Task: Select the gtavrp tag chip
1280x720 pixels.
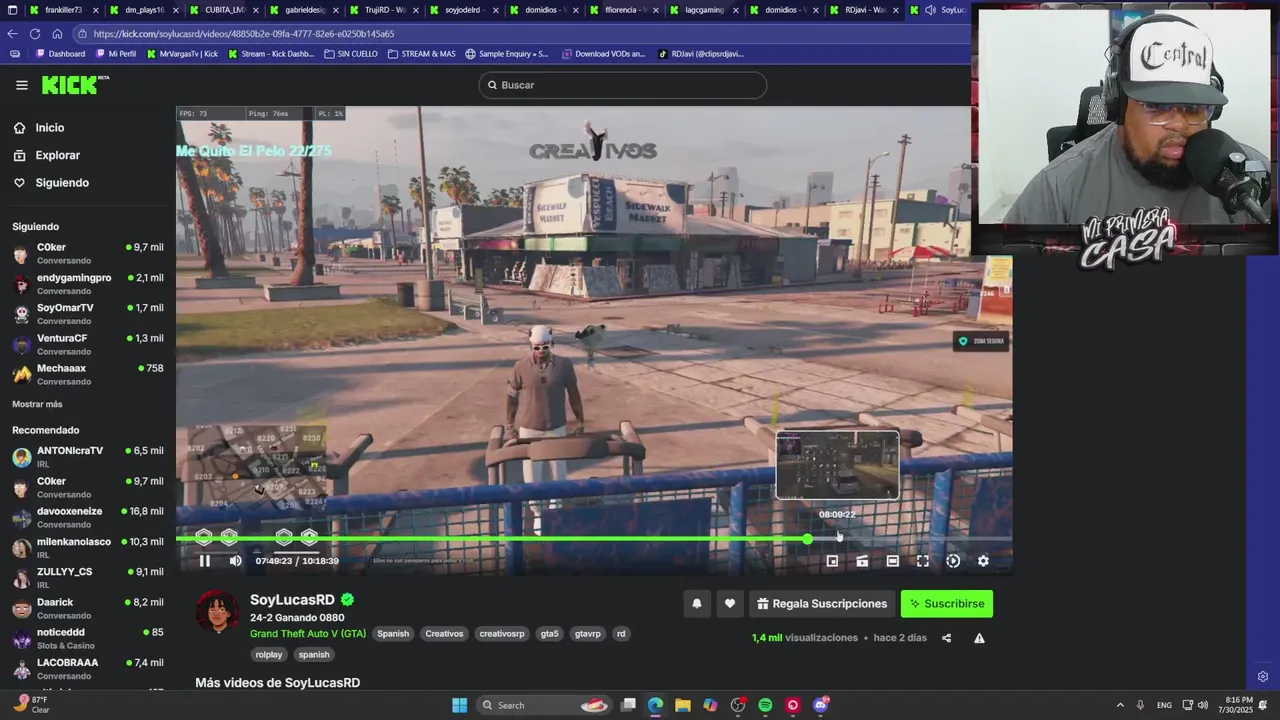Action: (x=588, y=634)
